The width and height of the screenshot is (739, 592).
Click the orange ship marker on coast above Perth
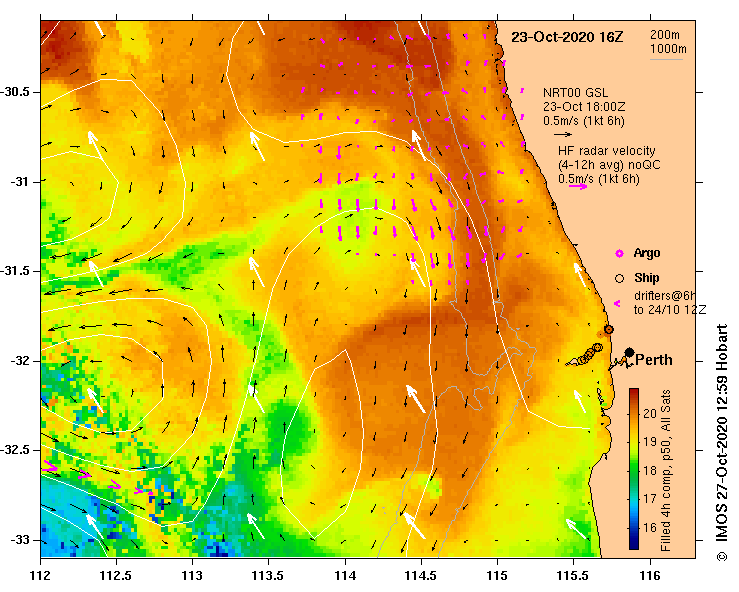click(608, 329)
